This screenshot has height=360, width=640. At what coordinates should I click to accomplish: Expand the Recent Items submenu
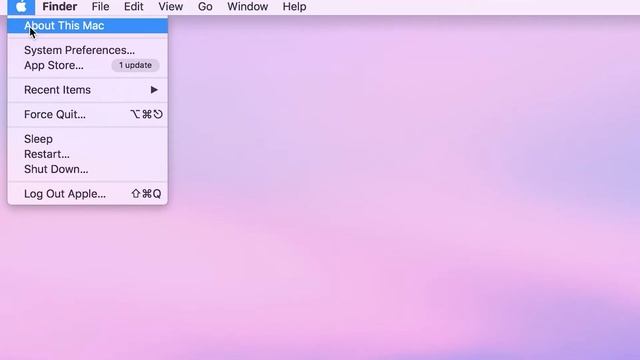point(87,90)
